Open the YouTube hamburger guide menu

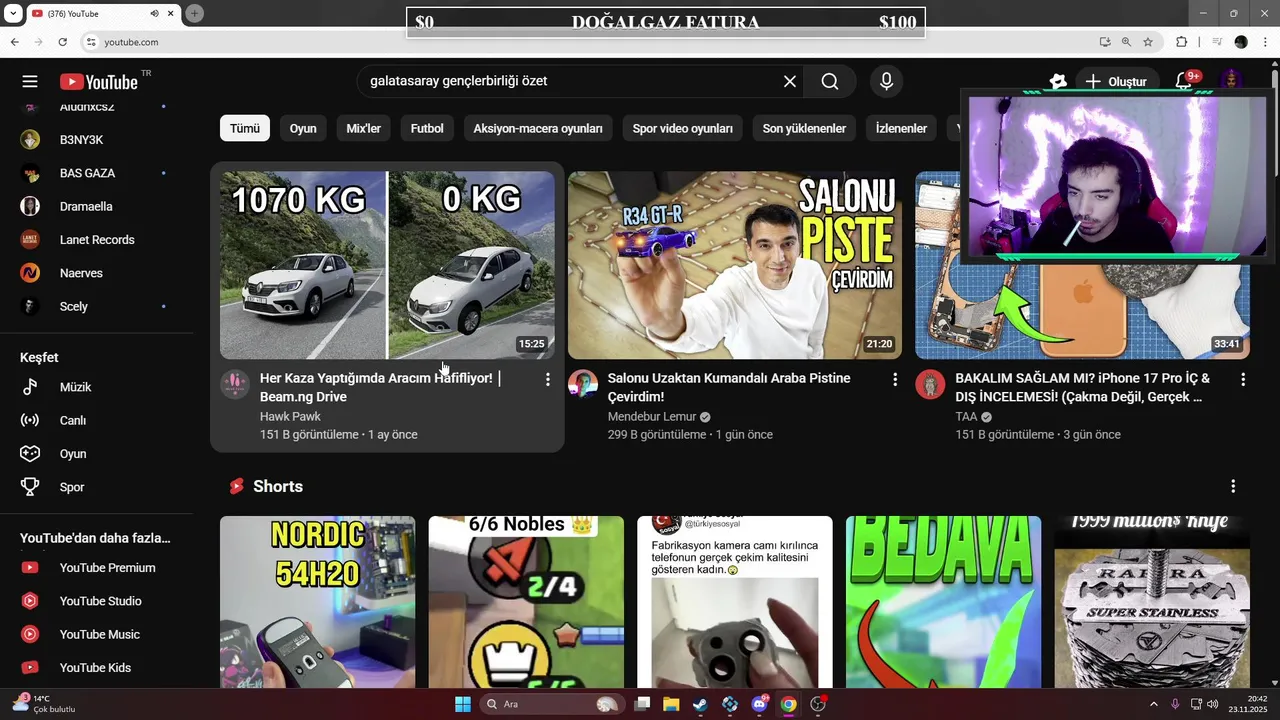coord(30,81)
